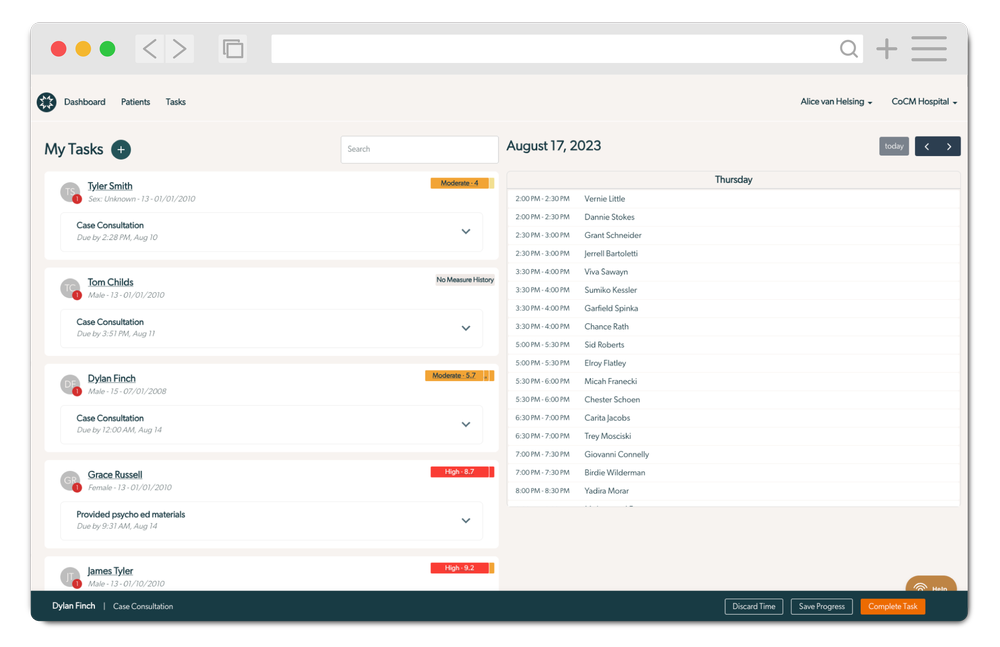Open the Dashboard page

(85, 102)
